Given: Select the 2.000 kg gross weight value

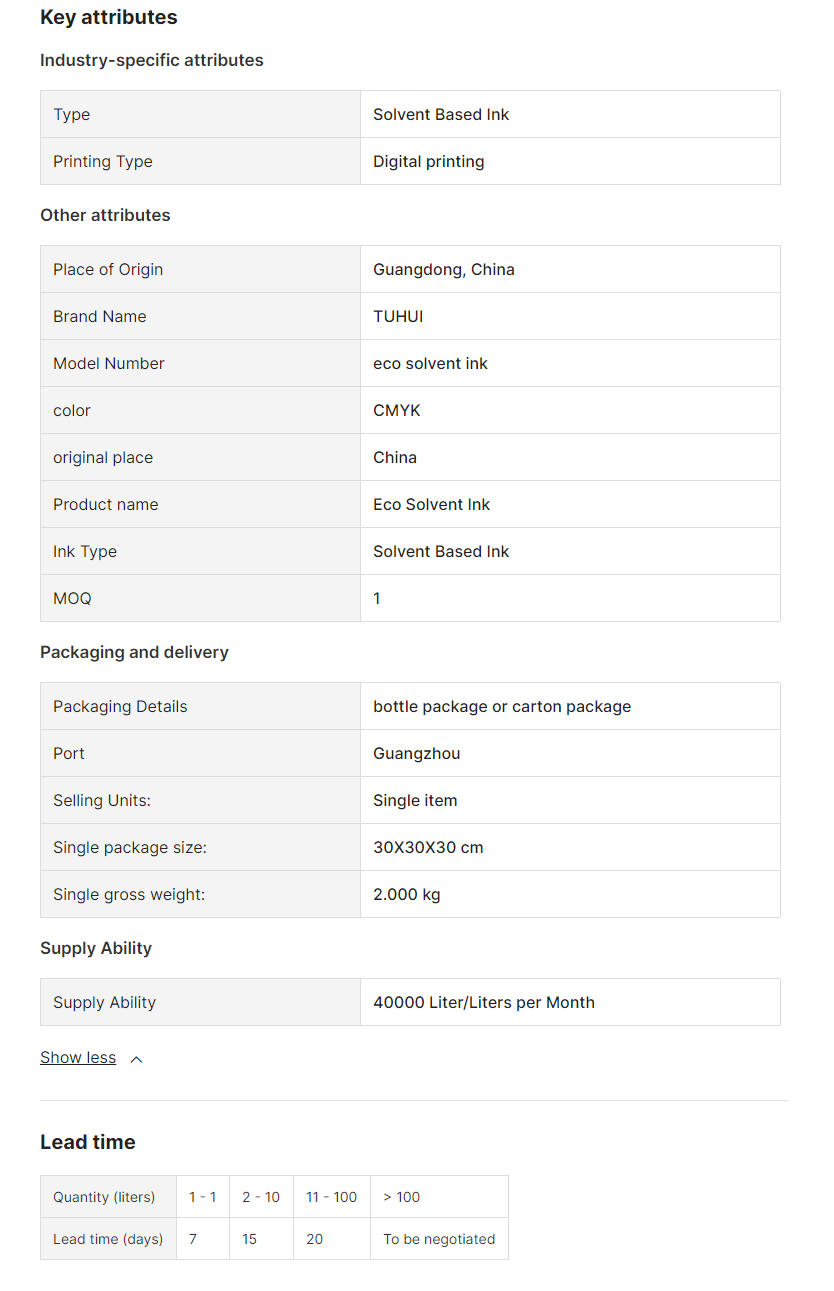Looking at the screenshot, I should click(406, 895).
